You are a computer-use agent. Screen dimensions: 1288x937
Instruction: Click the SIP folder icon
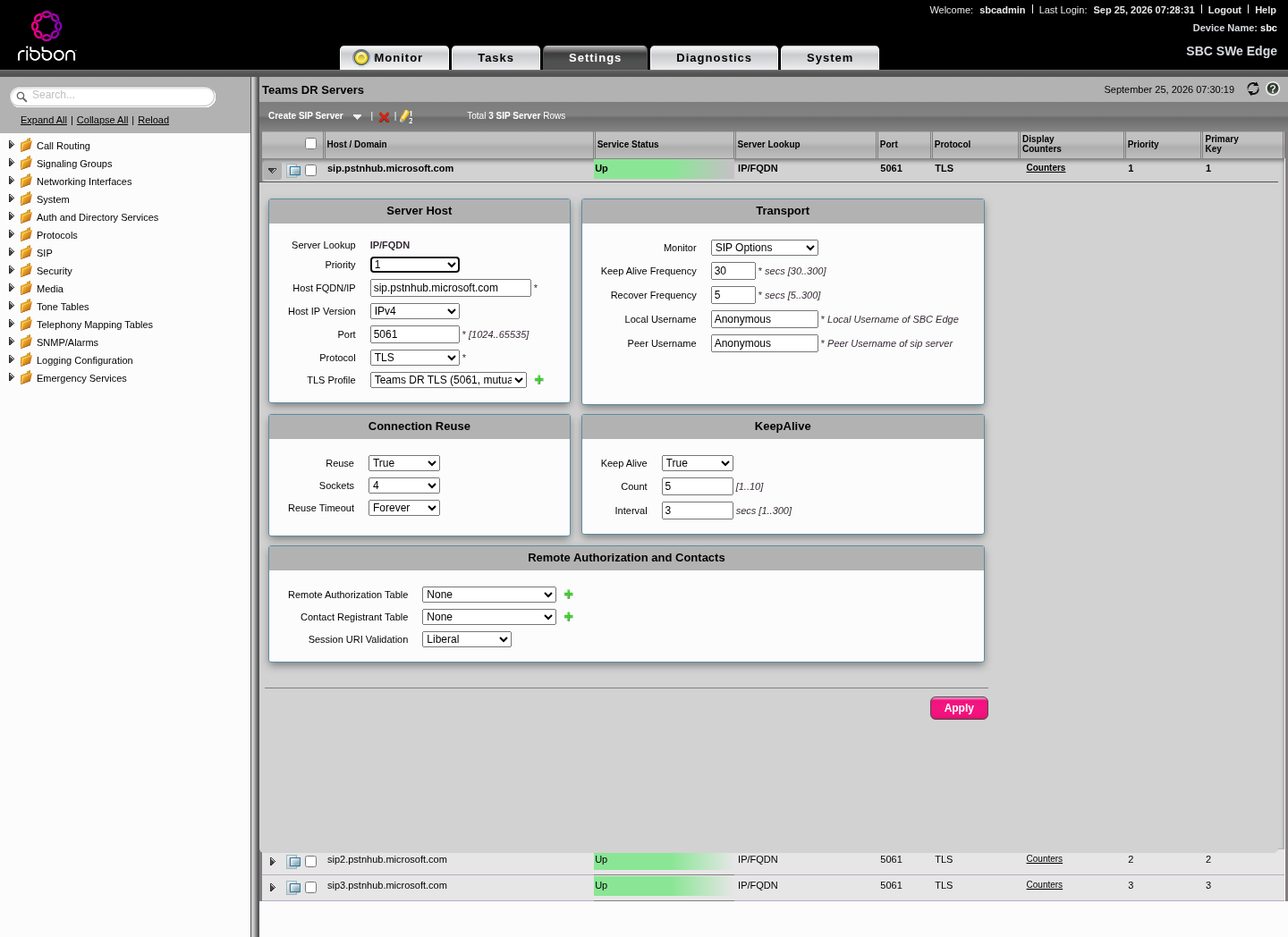pyautogui.click(x=26, y=252)
